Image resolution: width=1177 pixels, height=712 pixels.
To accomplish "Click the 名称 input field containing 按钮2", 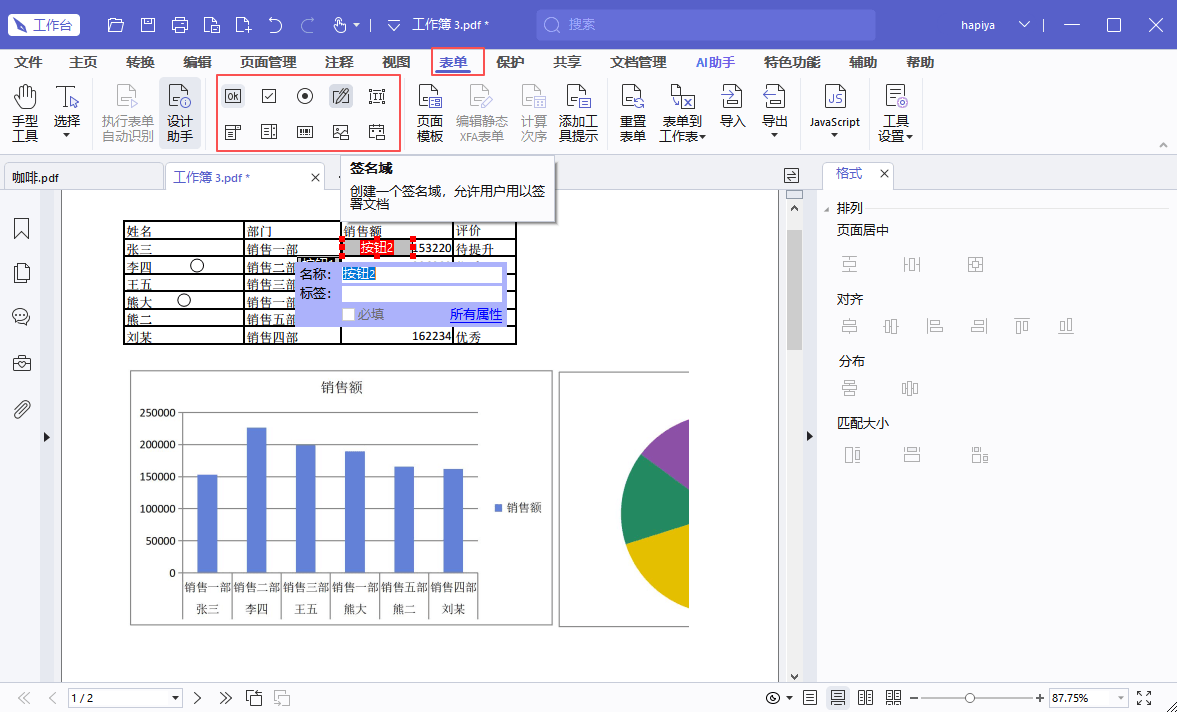I will (422, 274).
